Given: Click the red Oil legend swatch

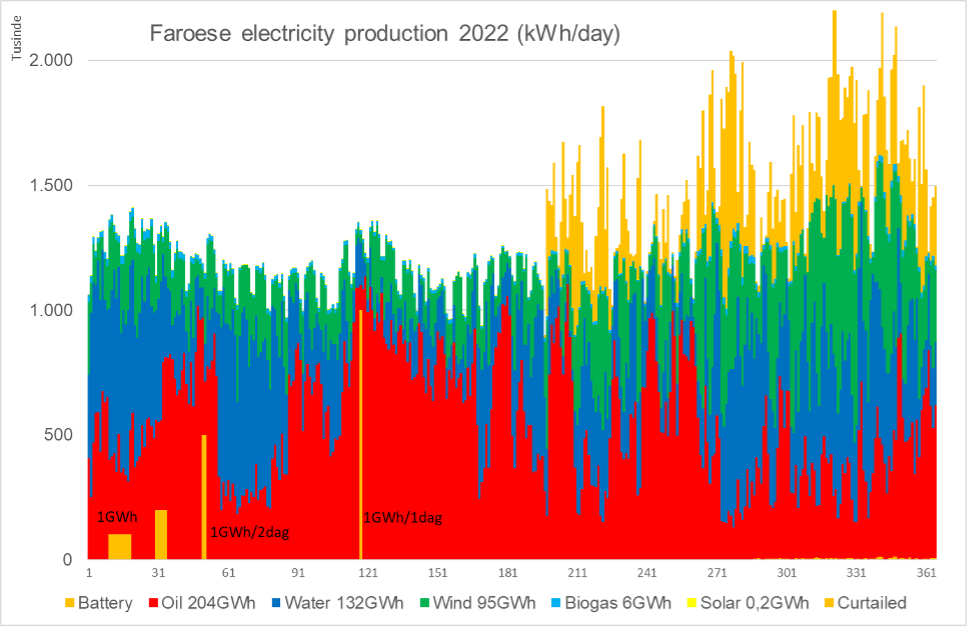Looking at the screenshot, I should coord(155,603).
